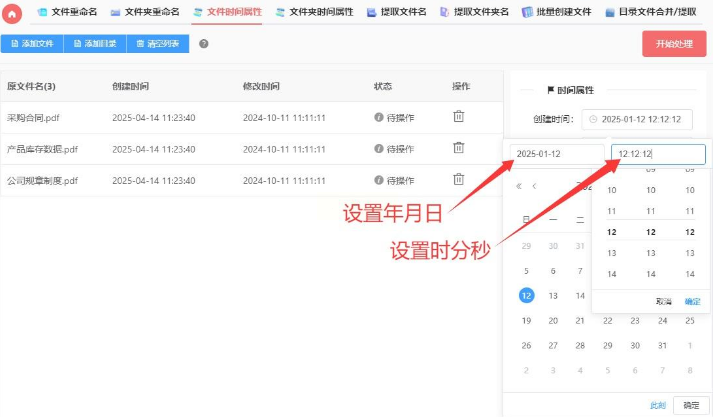
Task: Delete 产品库存数据.pdf with trash icon
Action: 459,148
